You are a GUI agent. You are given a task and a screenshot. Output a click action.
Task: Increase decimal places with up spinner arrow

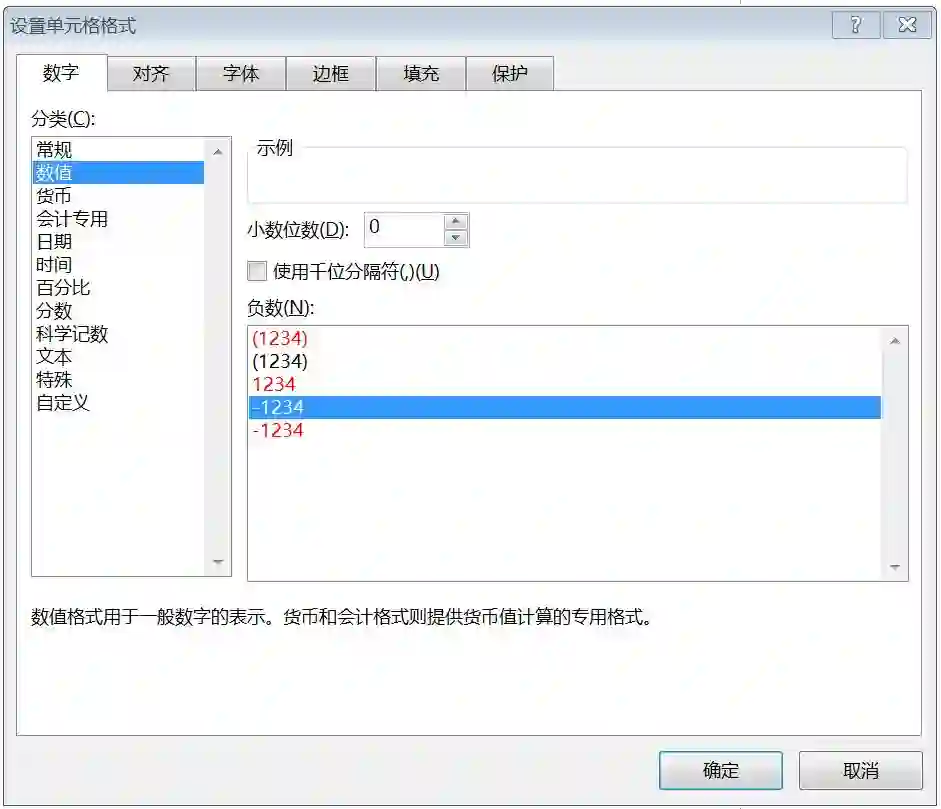click(456, 221)
